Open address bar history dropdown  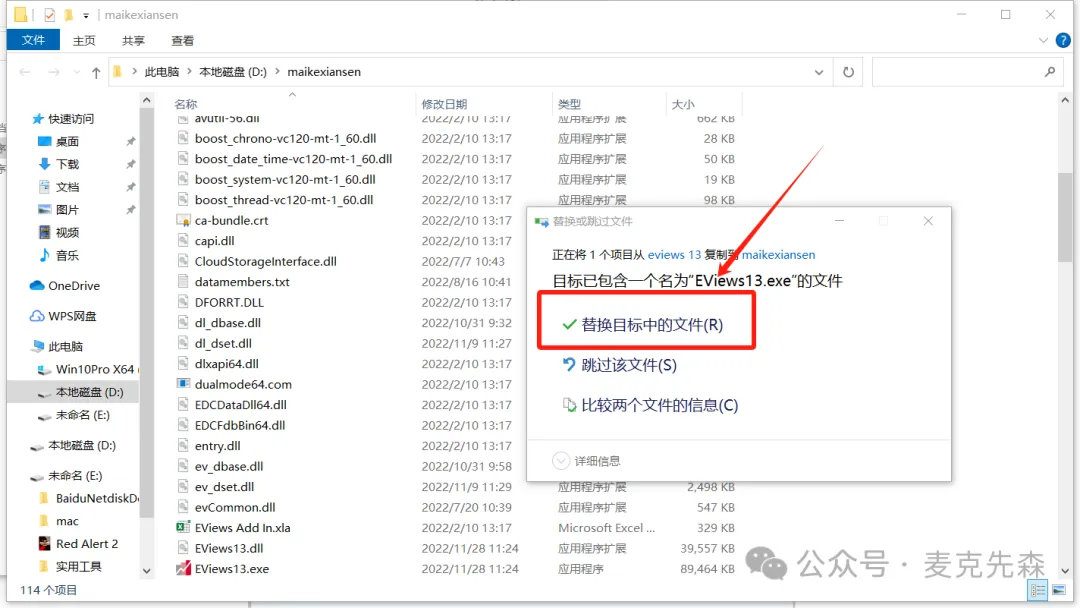pyautogui.click(x=818, y=72)
